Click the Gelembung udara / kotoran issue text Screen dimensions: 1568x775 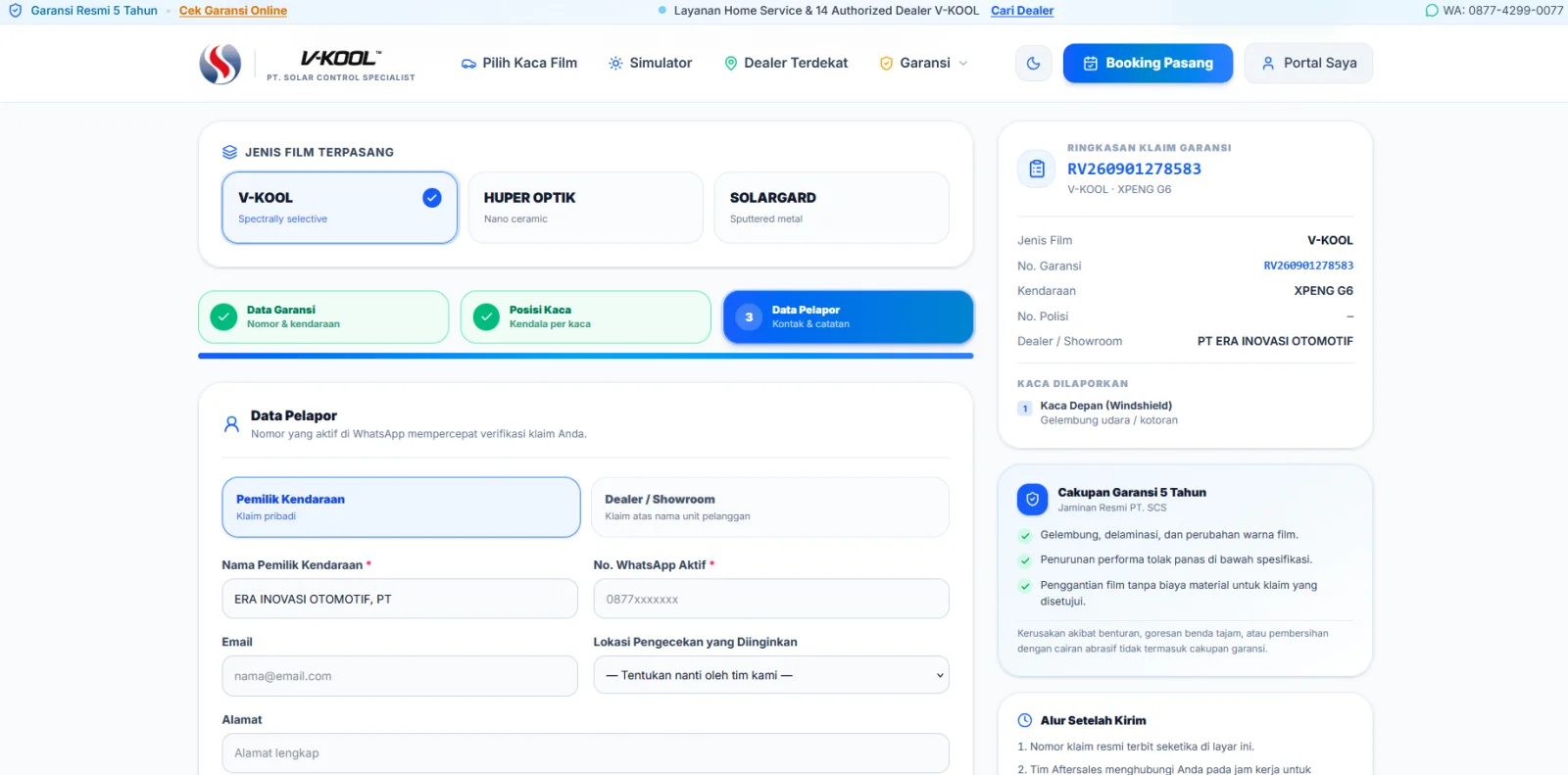click(1109, 420)
